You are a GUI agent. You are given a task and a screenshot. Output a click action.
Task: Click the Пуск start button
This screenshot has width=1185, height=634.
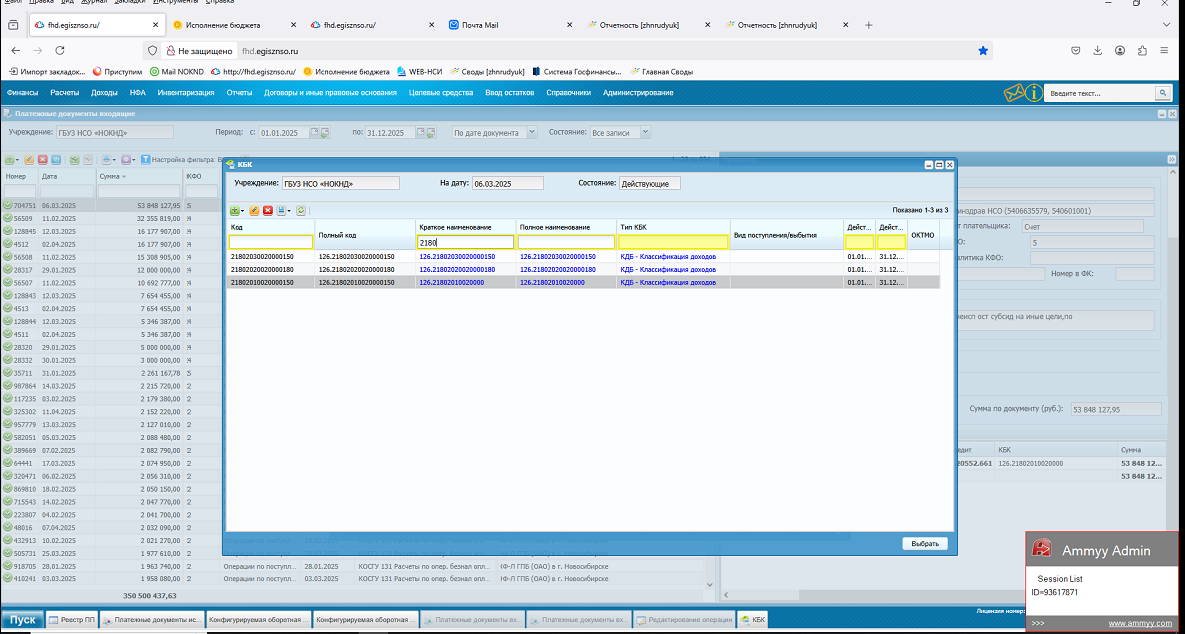pos(23,620)
